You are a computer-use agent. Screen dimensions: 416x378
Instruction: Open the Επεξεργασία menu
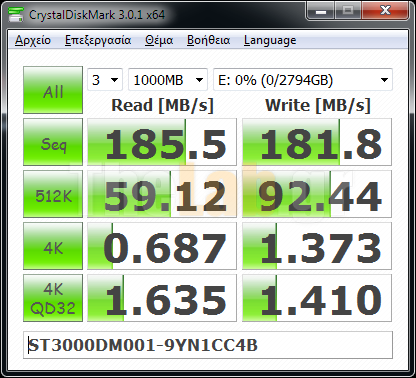point(98,40)
